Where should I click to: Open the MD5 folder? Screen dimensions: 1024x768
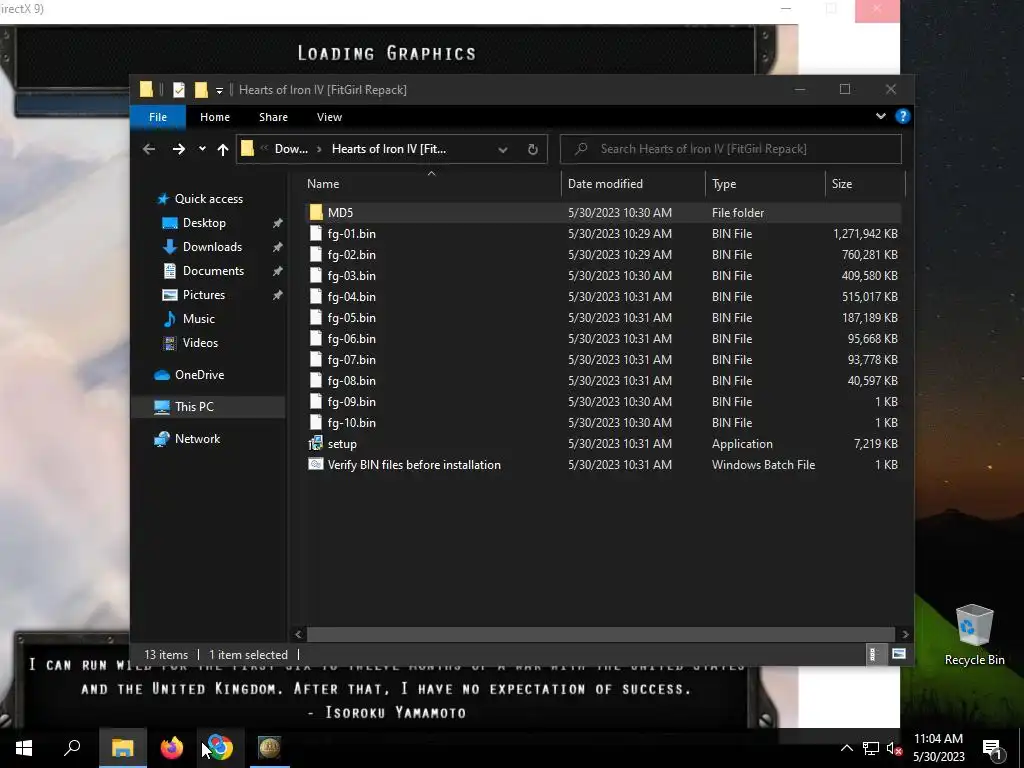click(x=340, y=212)
